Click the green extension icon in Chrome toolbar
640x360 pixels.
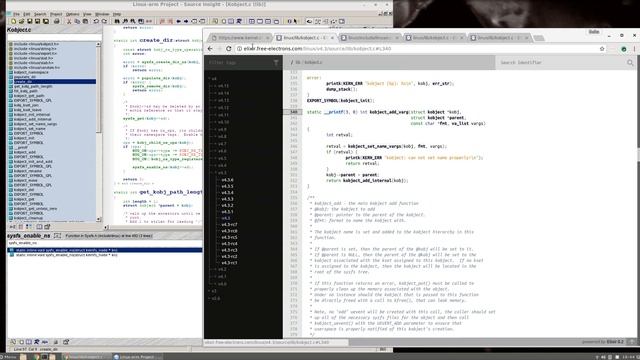tap(624, 49)
